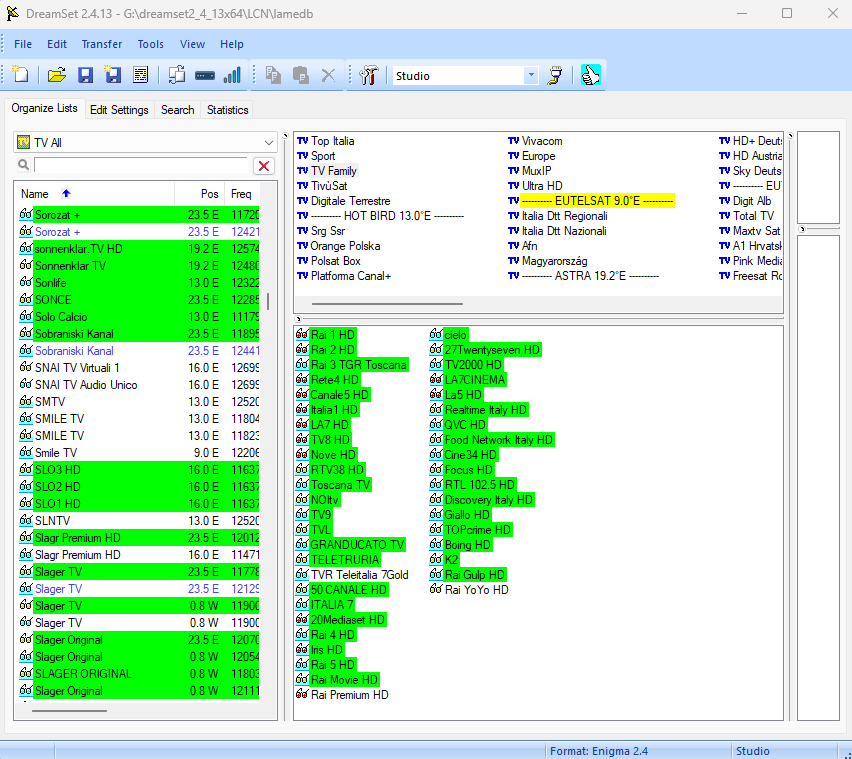
Task: Open the Studio profile dropdown
Action: 531,76
